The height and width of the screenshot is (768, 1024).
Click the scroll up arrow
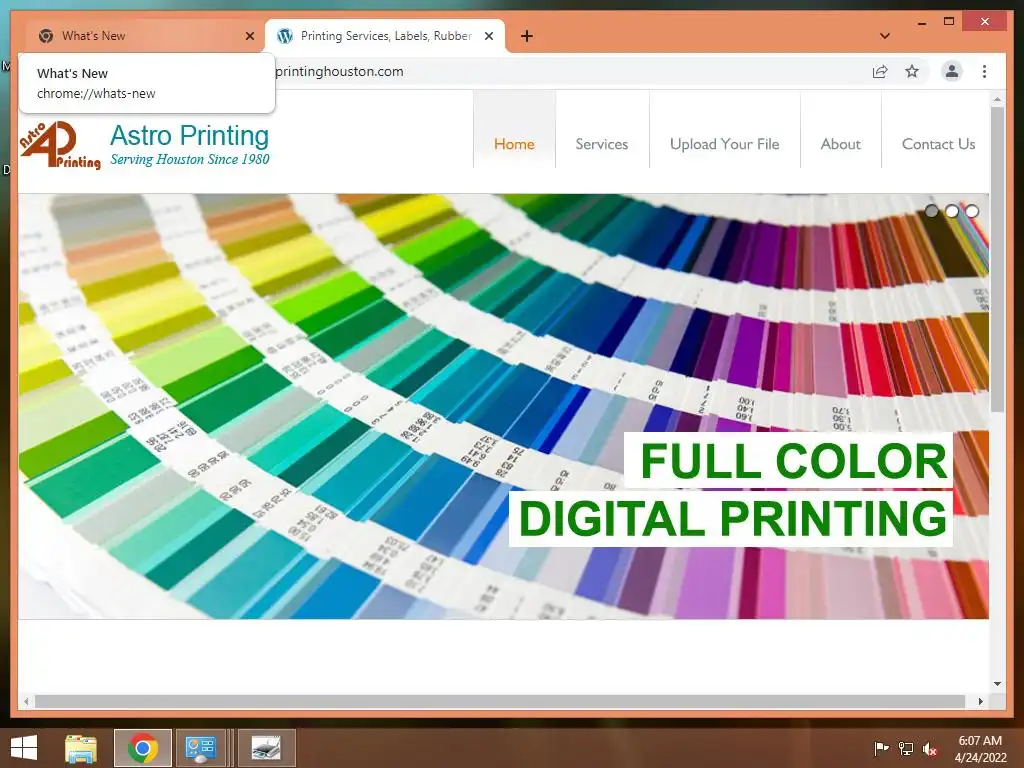click(x=997, y=100)
